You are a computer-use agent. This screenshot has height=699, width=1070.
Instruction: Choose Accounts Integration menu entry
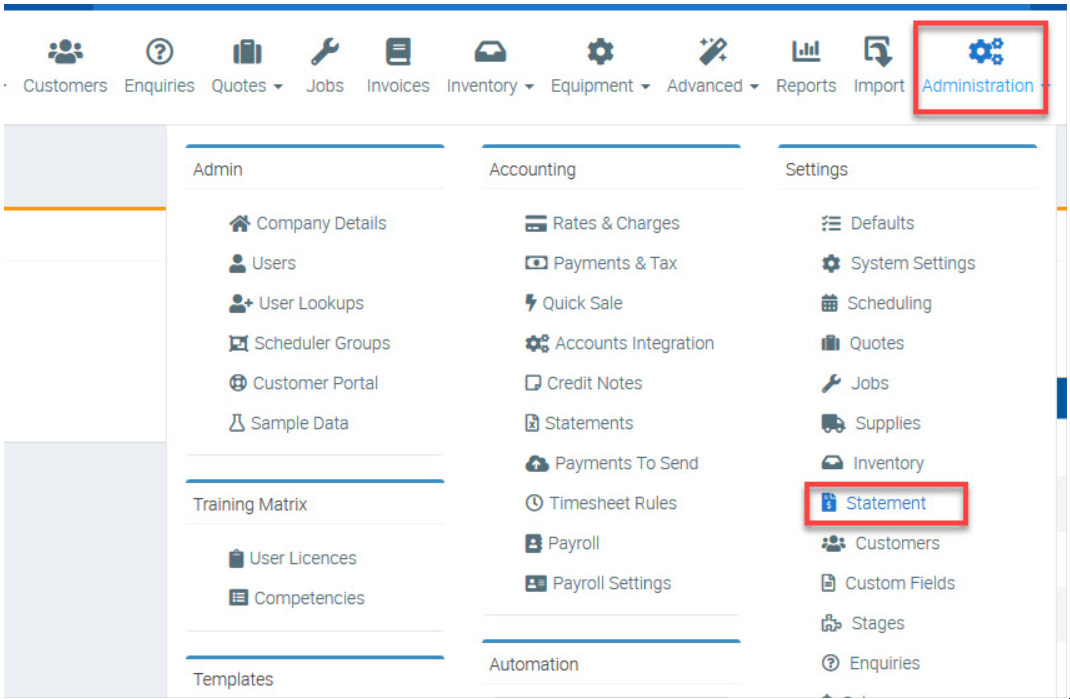click(634, 343)
